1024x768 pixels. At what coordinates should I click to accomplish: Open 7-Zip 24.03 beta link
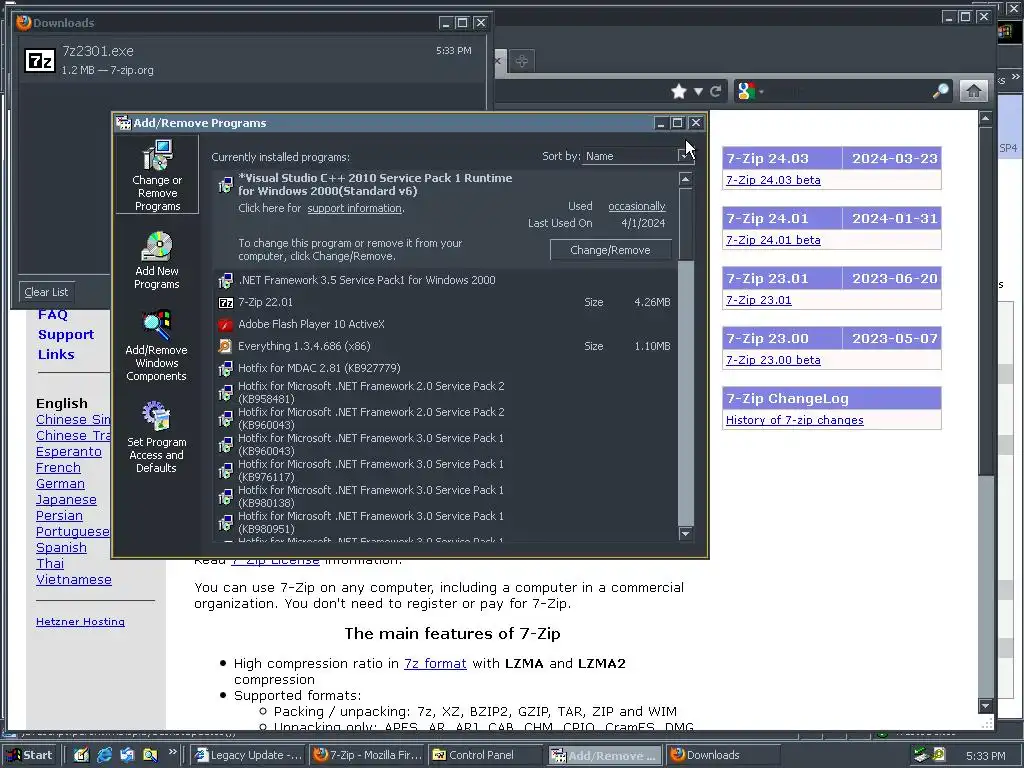[x=773, y=180]
